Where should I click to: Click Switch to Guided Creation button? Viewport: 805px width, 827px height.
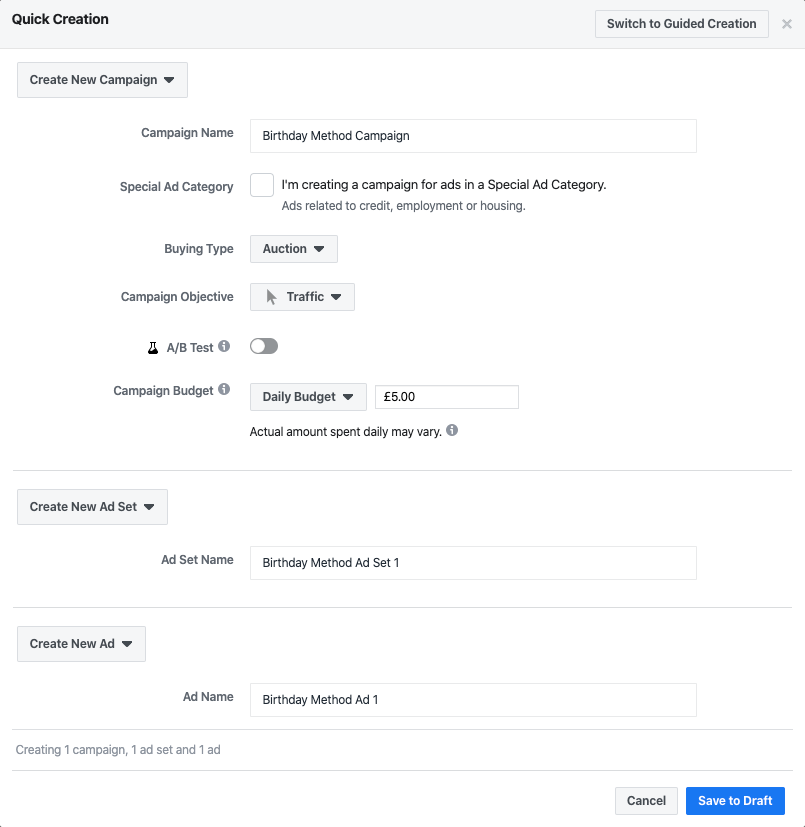[681, 24]
